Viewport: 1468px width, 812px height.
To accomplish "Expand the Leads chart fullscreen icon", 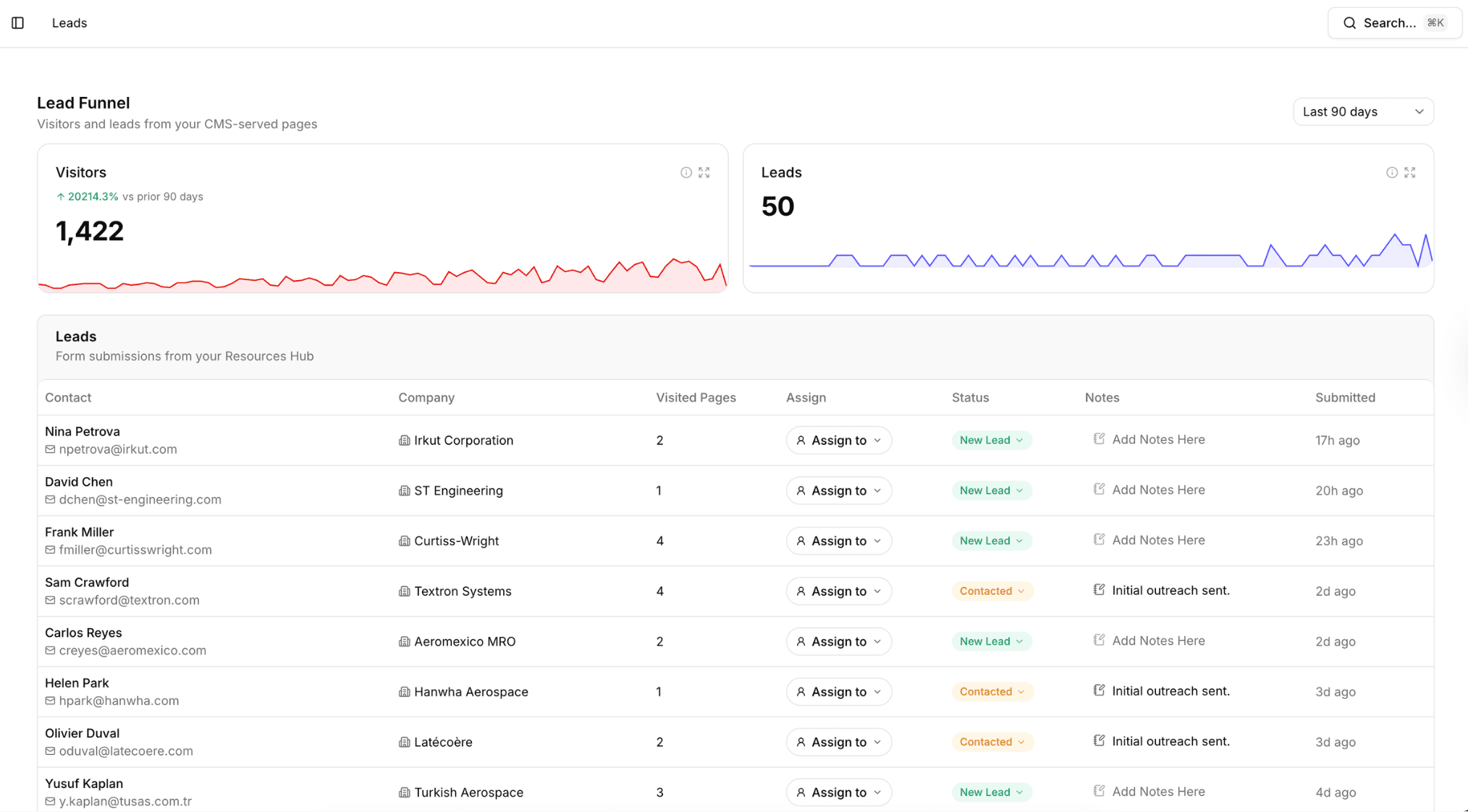I will [x=1410, y=172].
